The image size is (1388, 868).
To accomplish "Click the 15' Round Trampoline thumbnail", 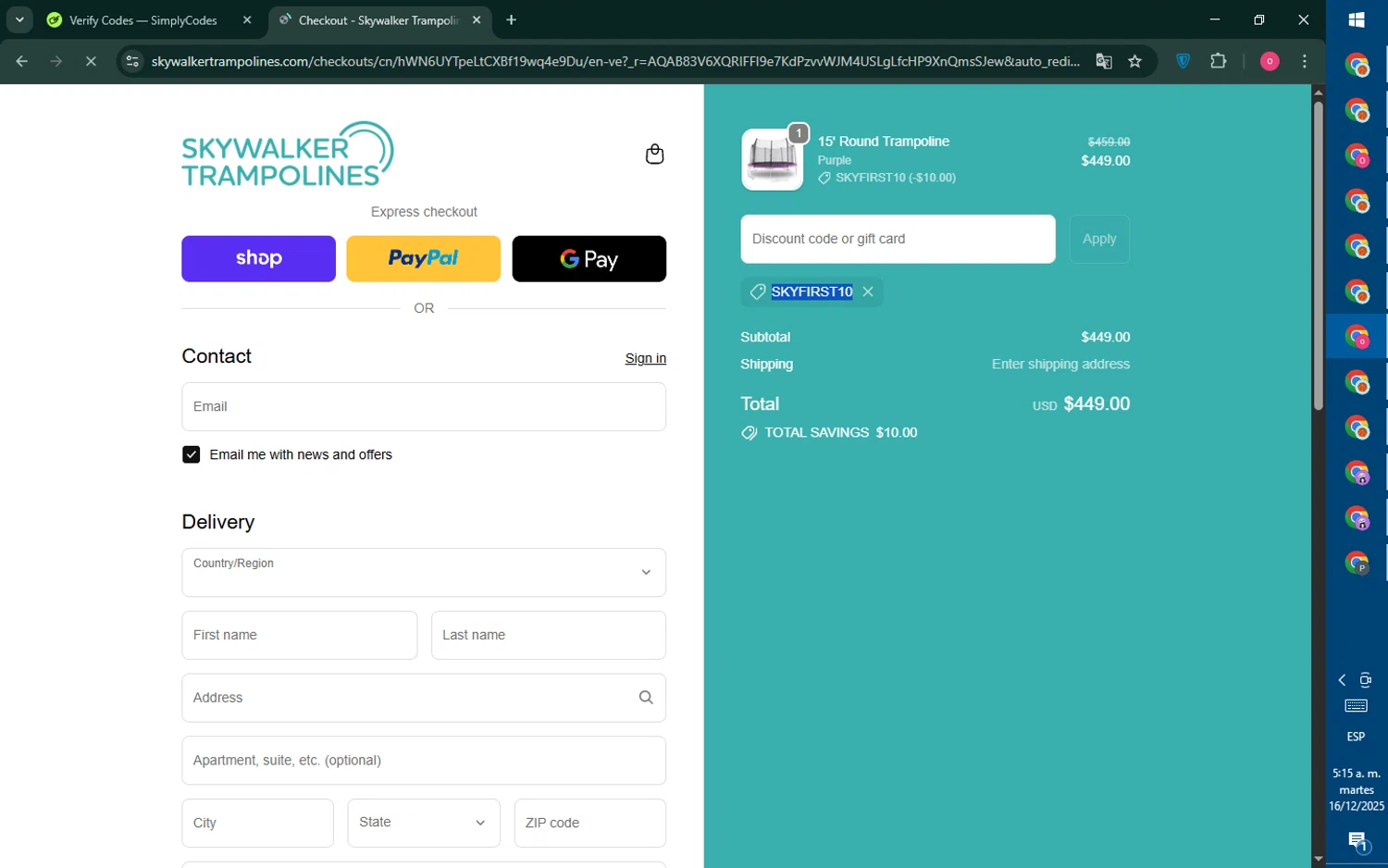I will (772, 159).
